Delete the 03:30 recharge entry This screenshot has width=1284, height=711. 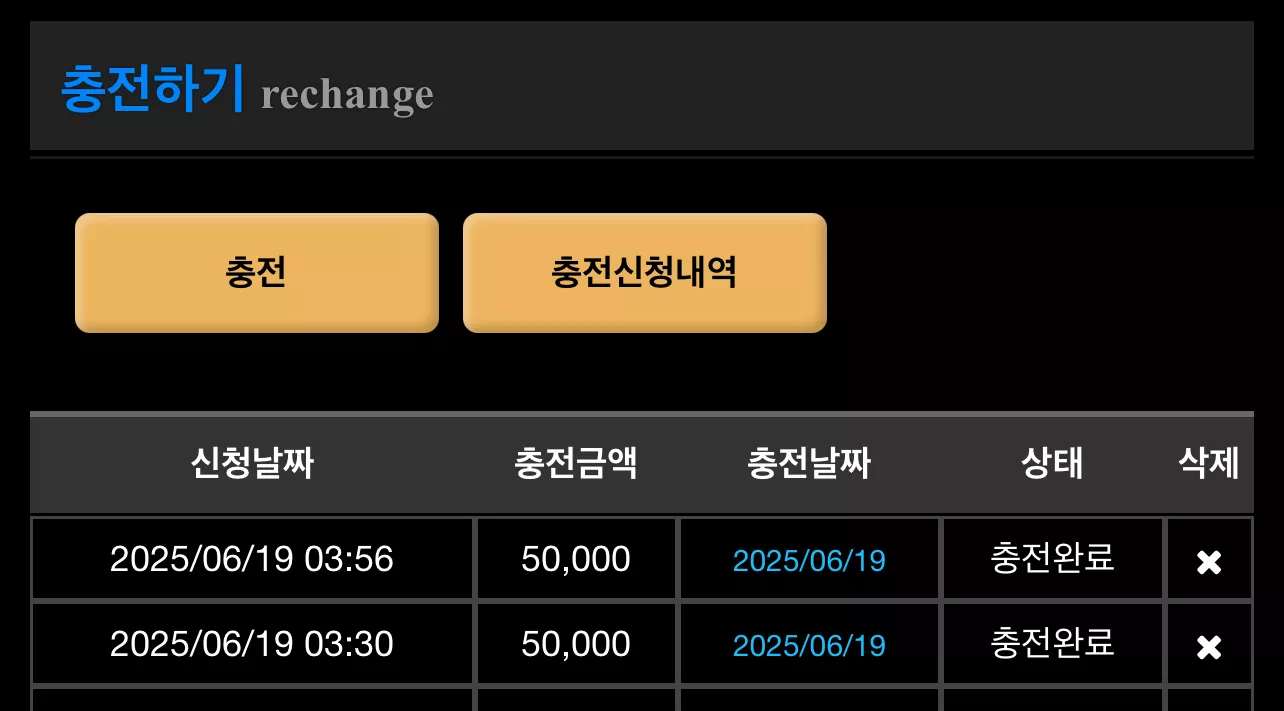1209,647
